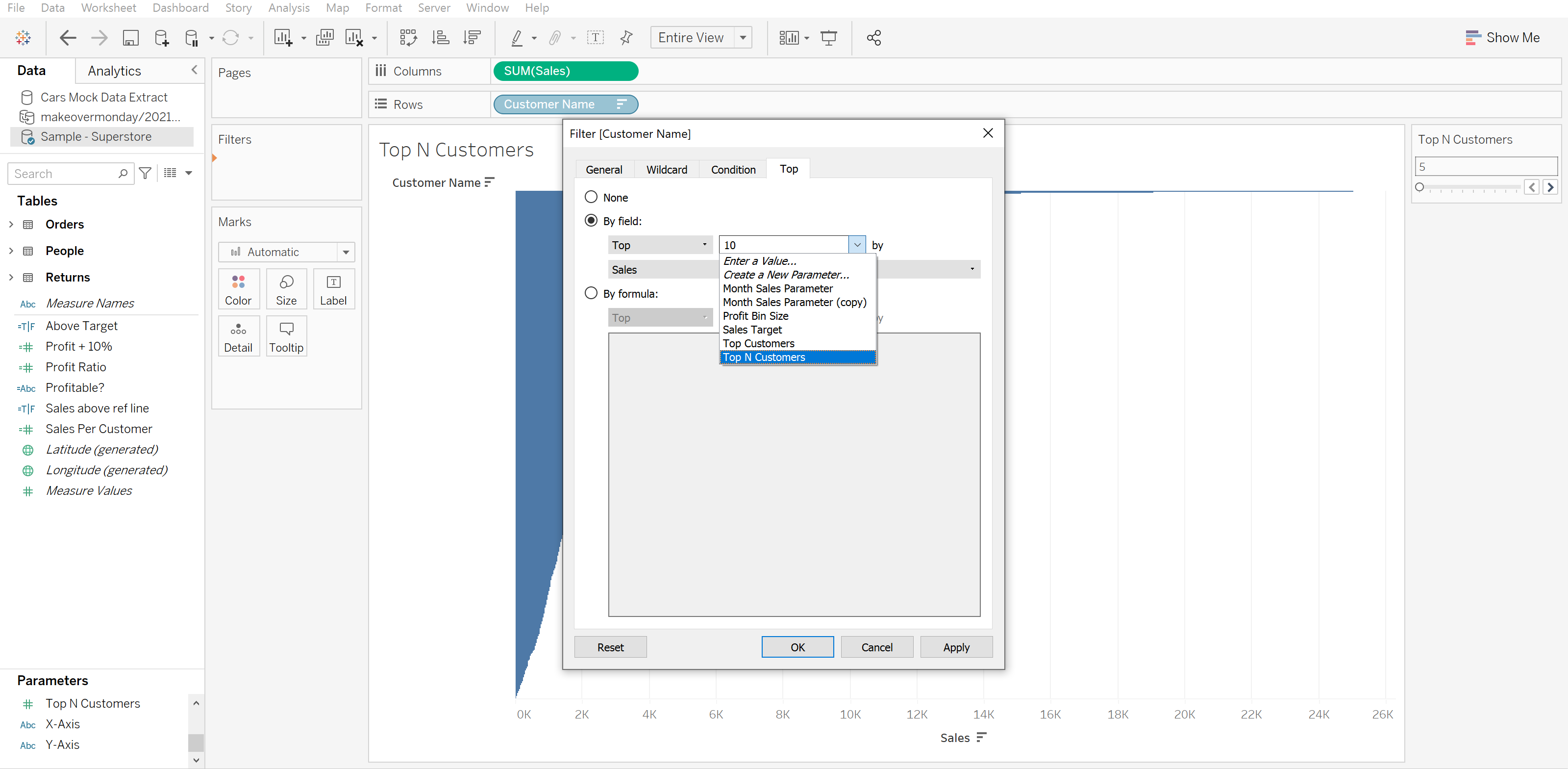Screen dimensions: 1568x769
Task: Click the Tooltip mark card
Action: 286,336
